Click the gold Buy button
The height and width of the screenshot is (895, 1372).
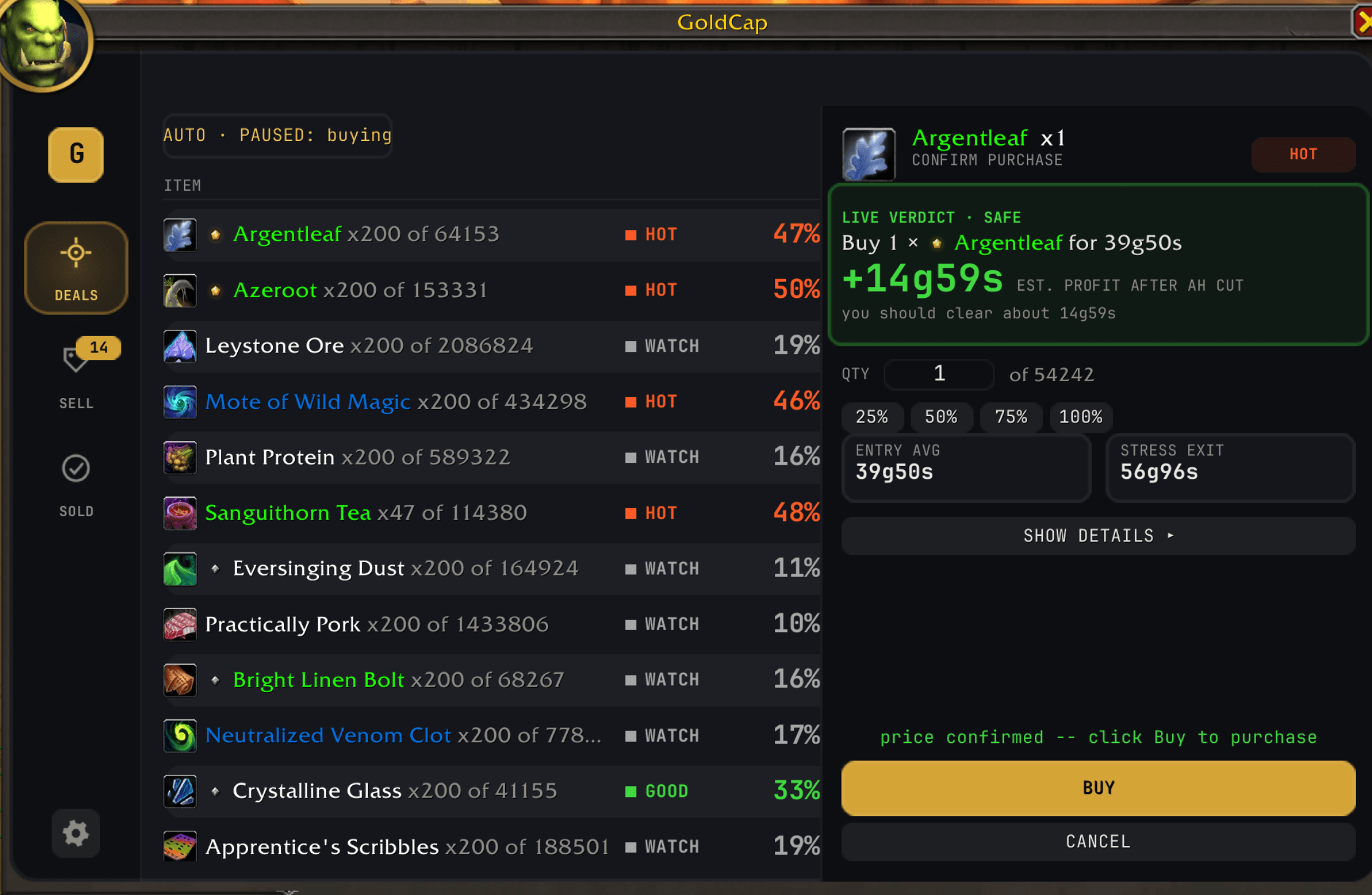[x=1098, y=788]
